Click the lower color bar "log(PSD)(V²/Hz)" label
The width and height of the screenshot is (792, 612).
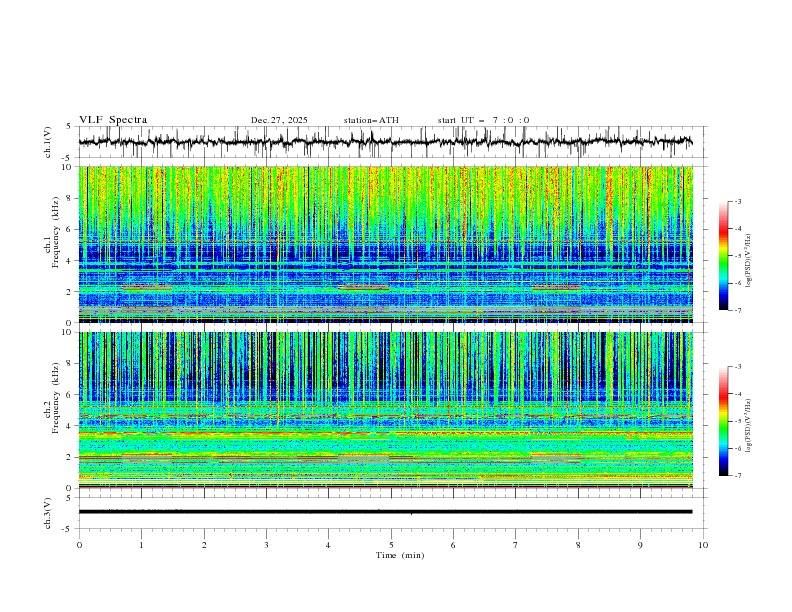click(x=749, y=425)
